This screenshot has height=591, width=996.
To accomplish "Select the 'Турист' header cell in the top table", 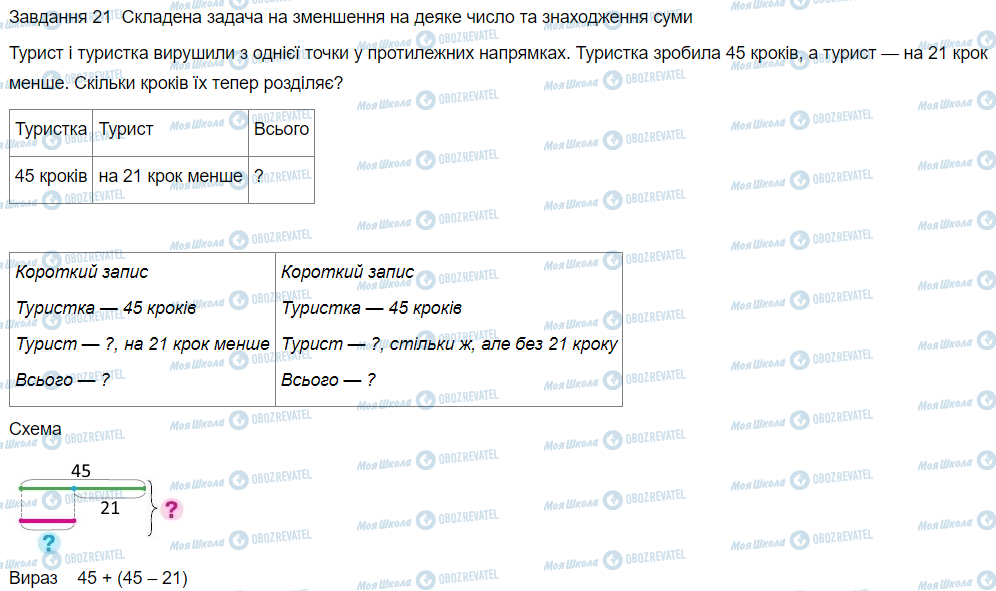I will point(125,129).
